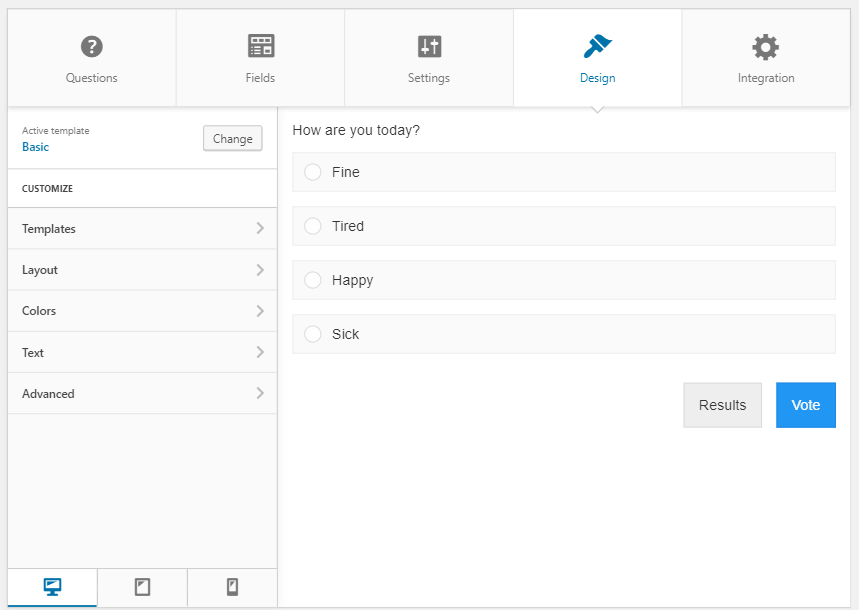Open the Colors customization section
The image size is (859, 610).
(142, 311)
